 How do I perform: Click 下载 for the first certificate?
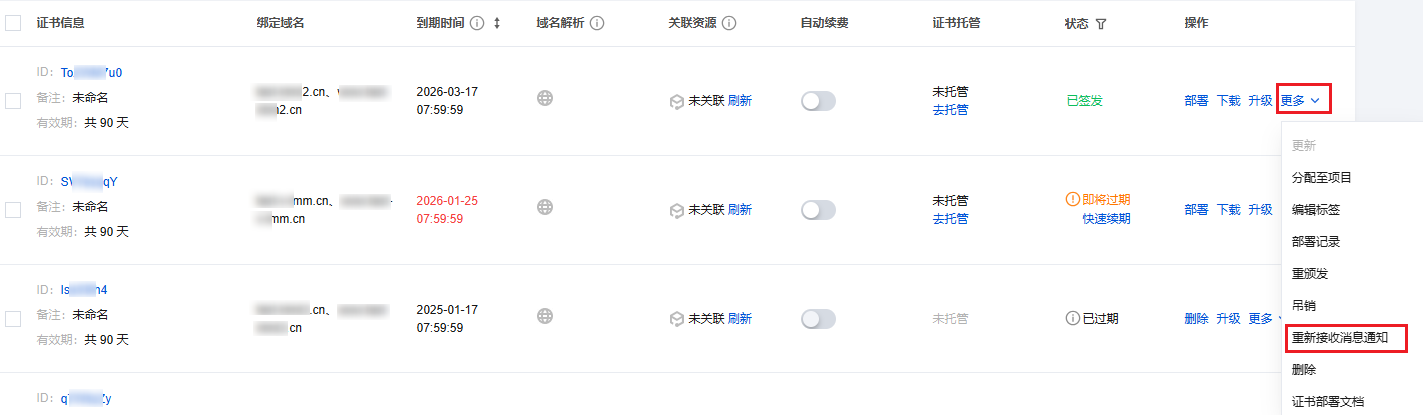tap(1228, 100)
